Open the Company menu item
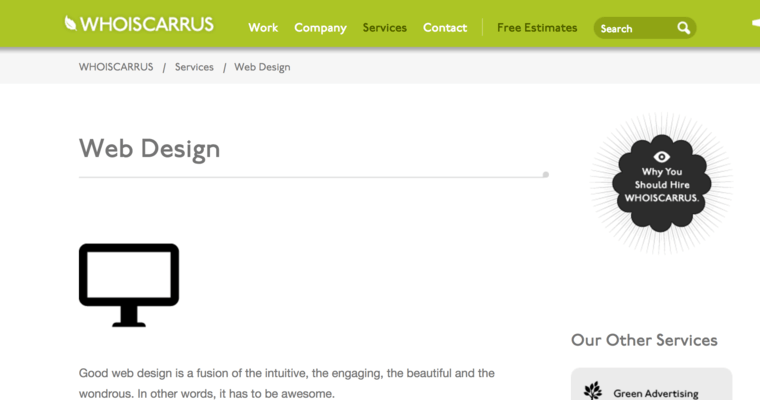This screenshot has width=760, height=400. click(320, 28)
